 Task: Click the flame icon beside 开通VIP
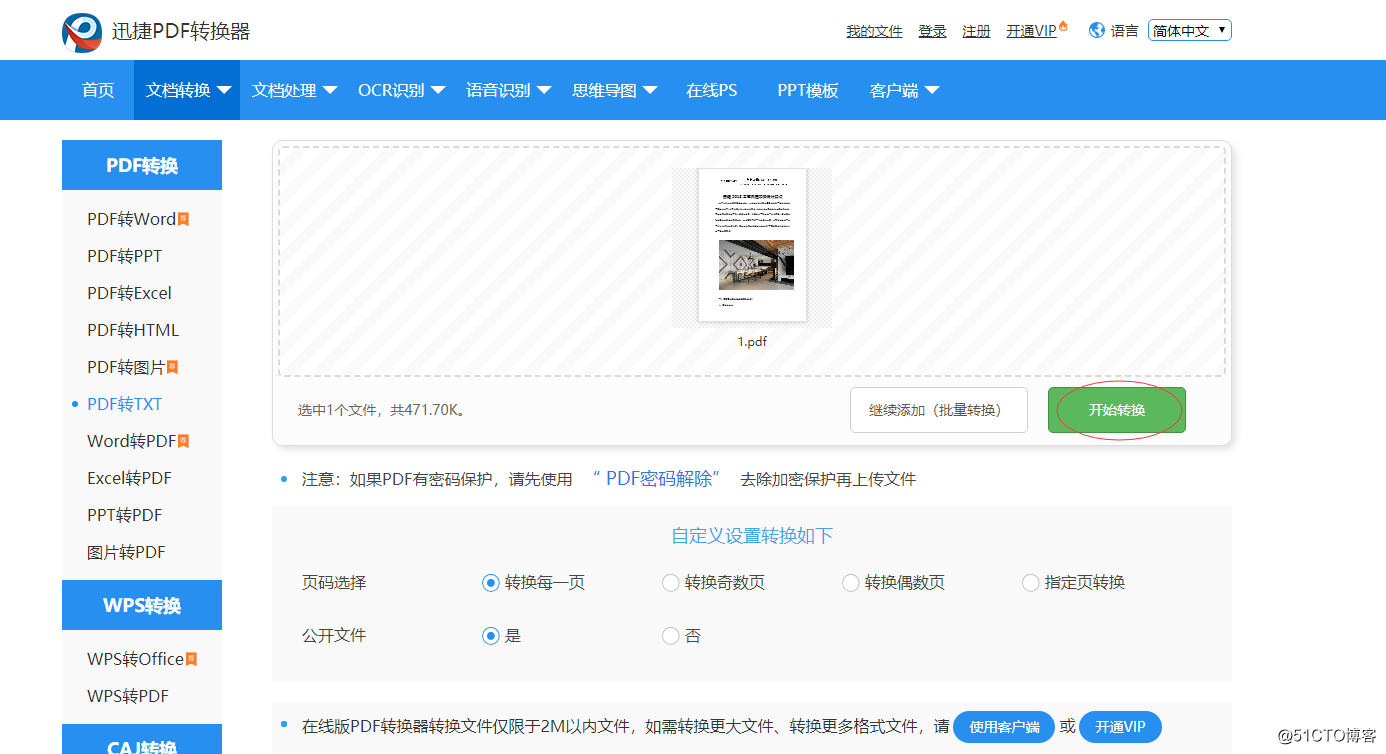1063,27
